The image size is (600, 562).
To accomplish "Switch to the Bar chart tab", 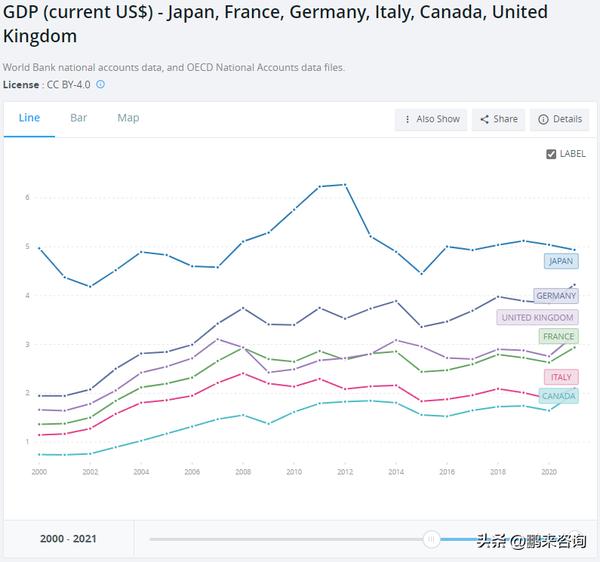I will 78,118.
